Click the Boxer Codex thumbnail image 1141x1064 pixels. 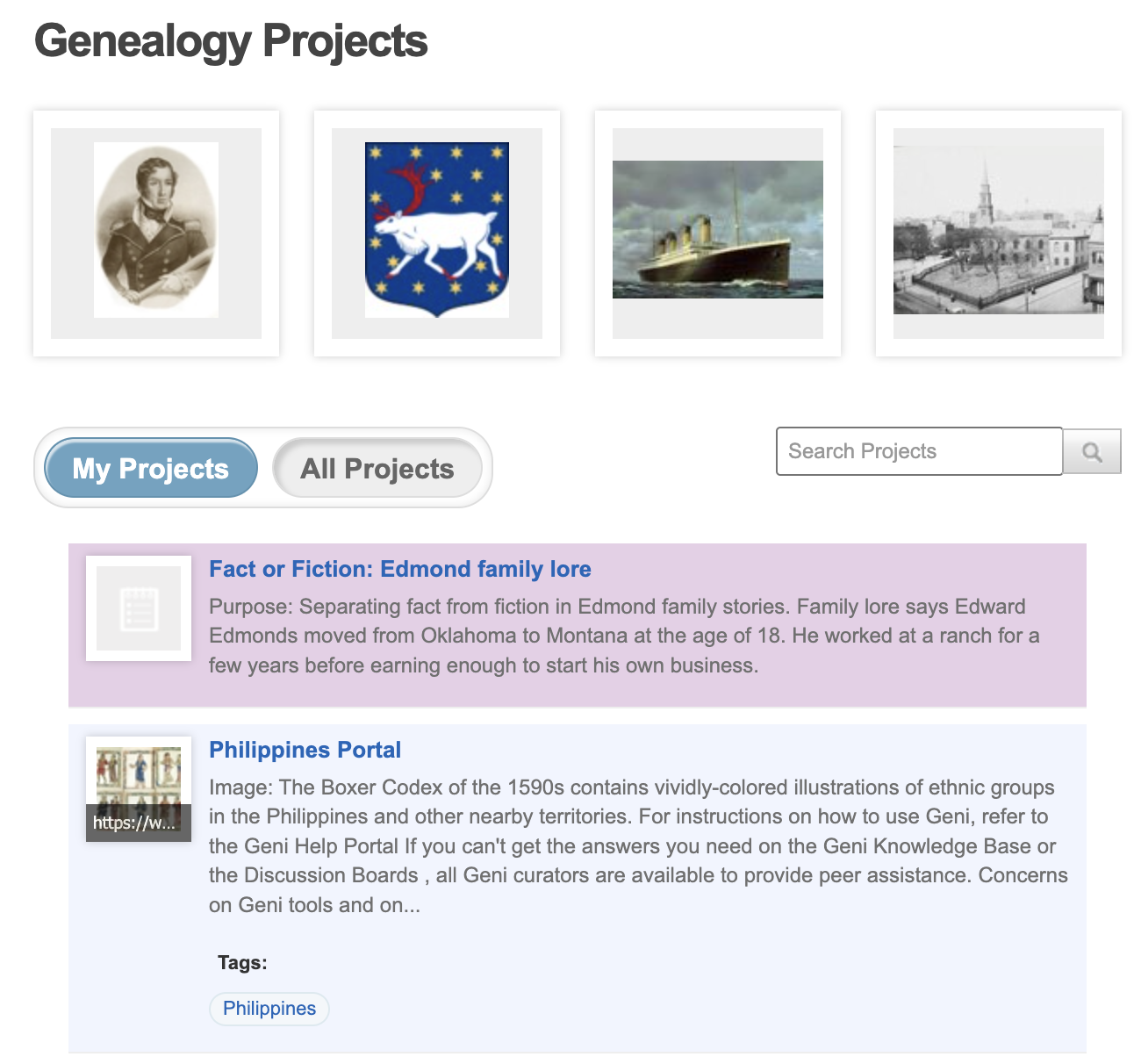[139, 773]
